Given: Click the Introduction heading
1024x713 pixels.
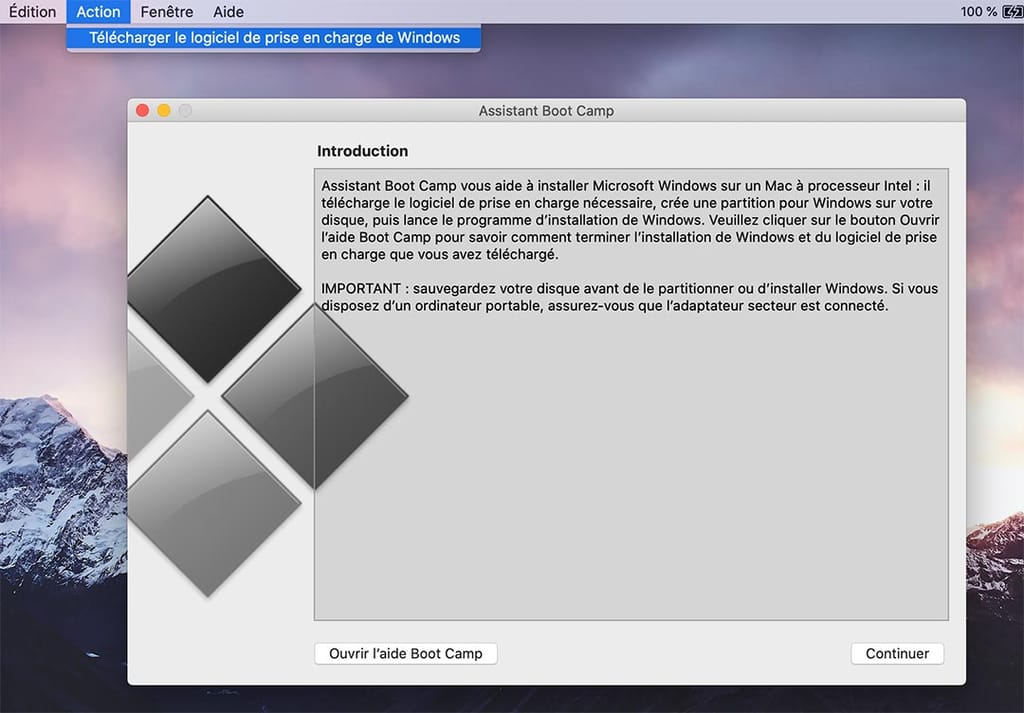Looking at the screenshot, I should [x=362, y=151].
